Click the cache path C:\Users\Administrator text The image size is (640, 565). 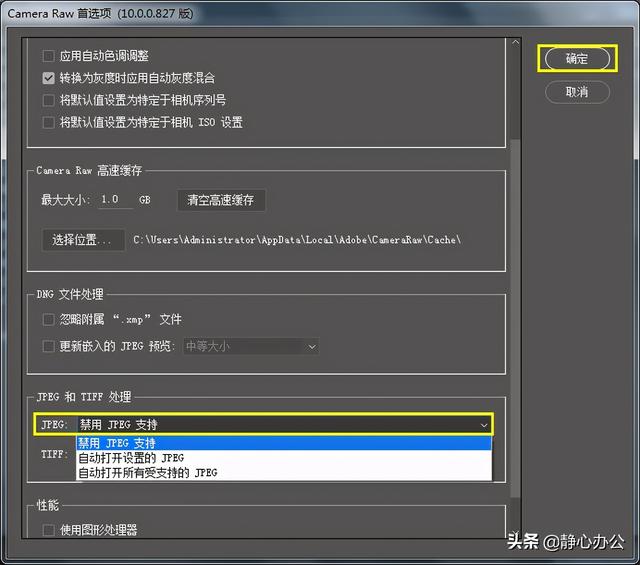point(297,240)
